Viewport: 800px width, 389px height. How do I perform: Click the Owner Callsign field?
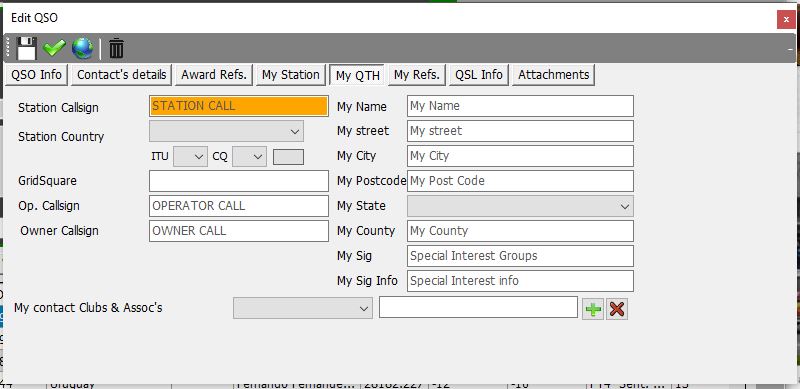(x=239, y=231)
